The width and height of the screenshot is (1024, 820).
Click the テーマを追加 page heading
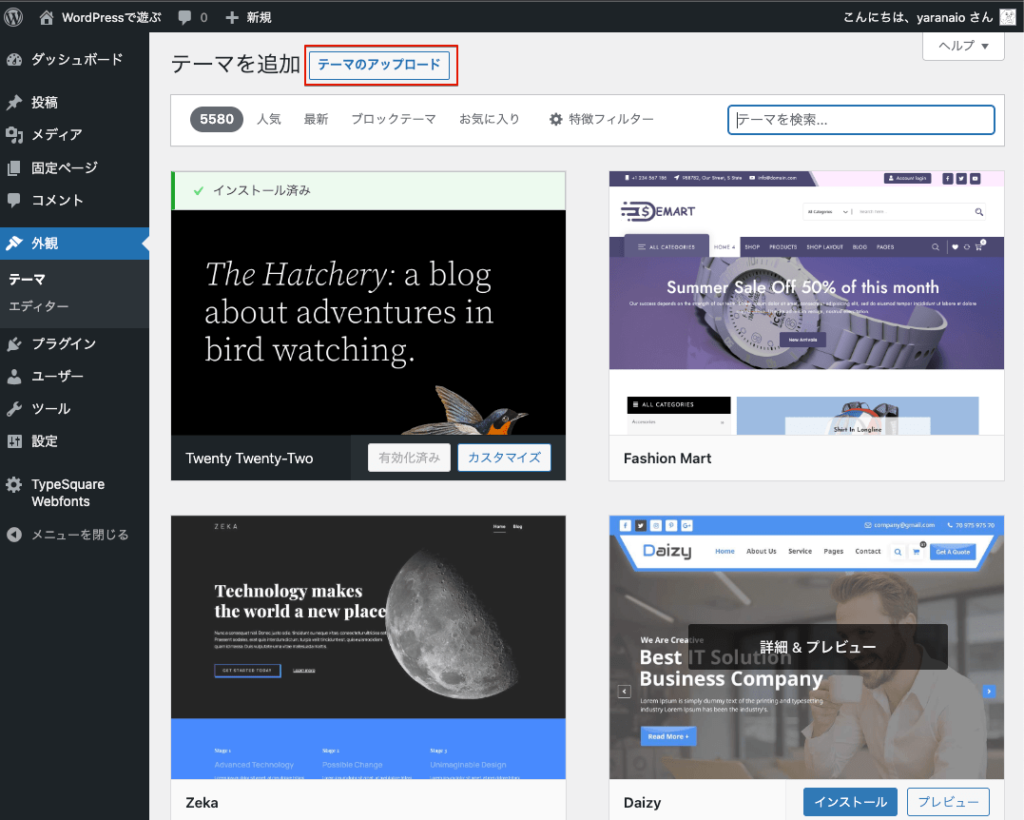(236, 64)
